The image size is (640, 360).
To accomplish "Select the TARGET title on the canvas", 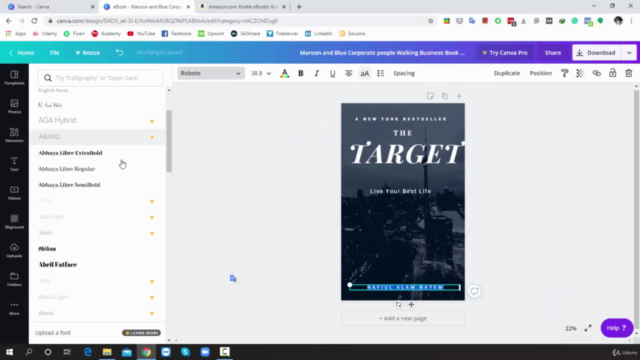I will pos(407,154).
